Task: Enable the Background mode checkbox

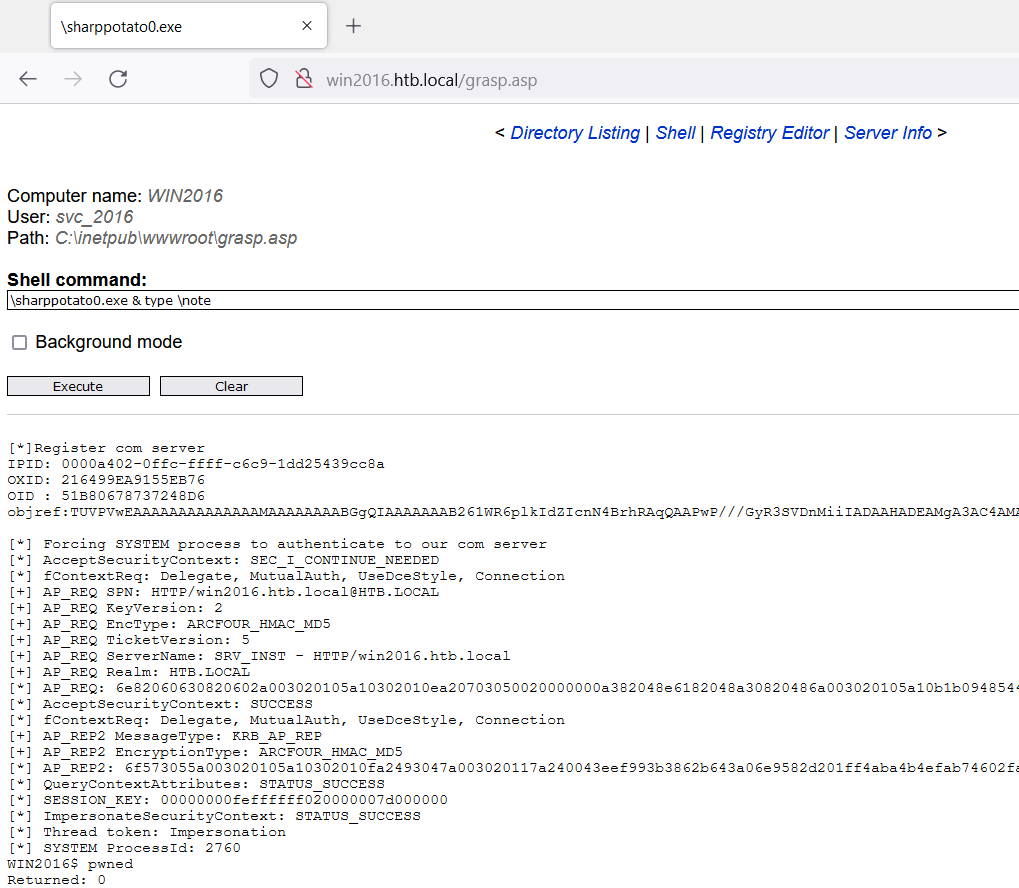Action: [x=19, y=343]
